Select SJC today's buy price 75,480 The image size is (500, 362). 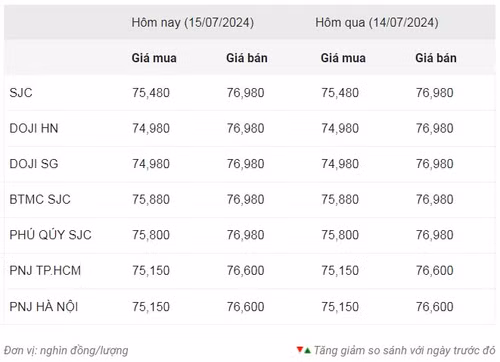[151, 93]
